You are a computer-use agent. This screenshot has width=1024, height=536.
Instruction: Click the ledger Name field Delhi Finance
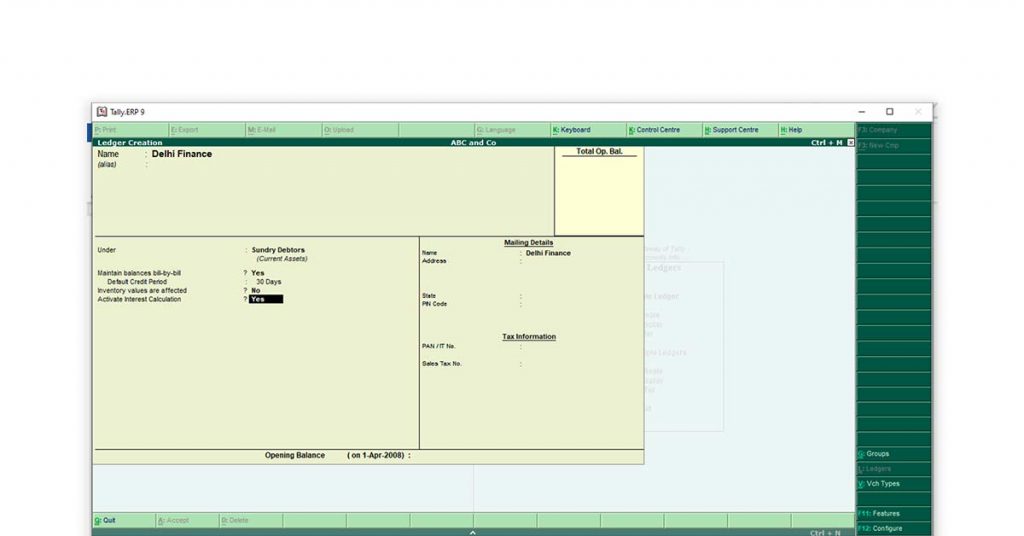[x=182, y=154]
